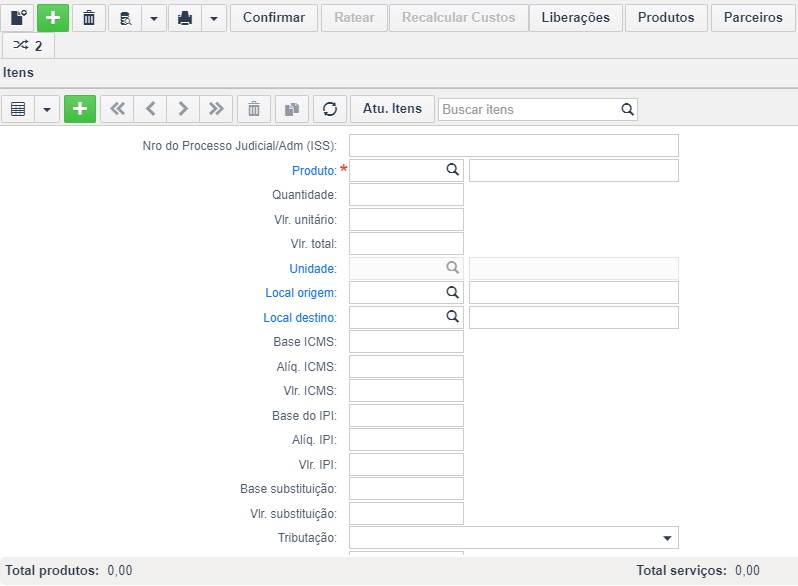
Task: Click the new document icon in top toolbar
Action: tap(19, 18)
